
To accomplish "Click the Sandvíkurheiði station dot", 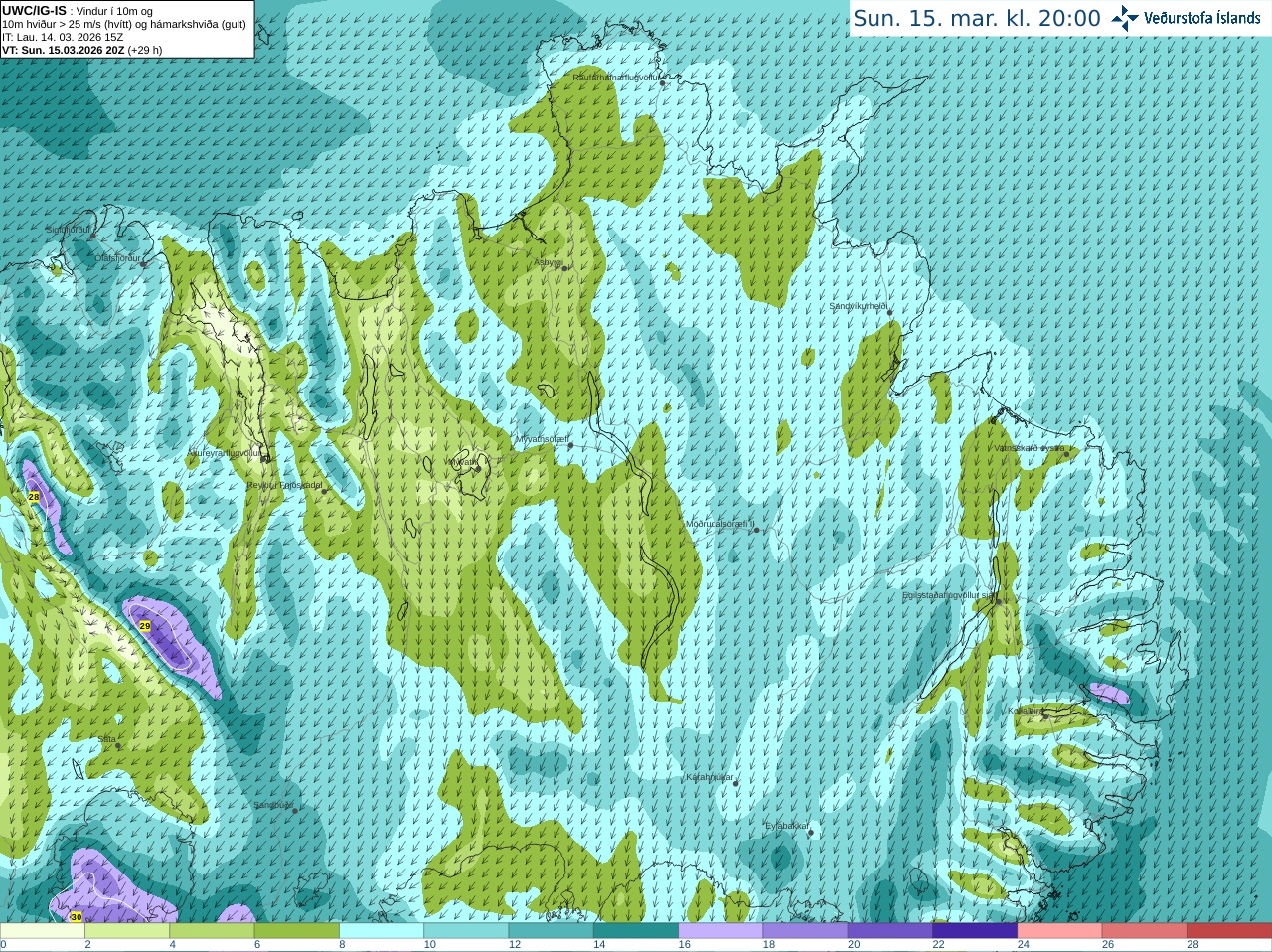I will pos(890,313).
